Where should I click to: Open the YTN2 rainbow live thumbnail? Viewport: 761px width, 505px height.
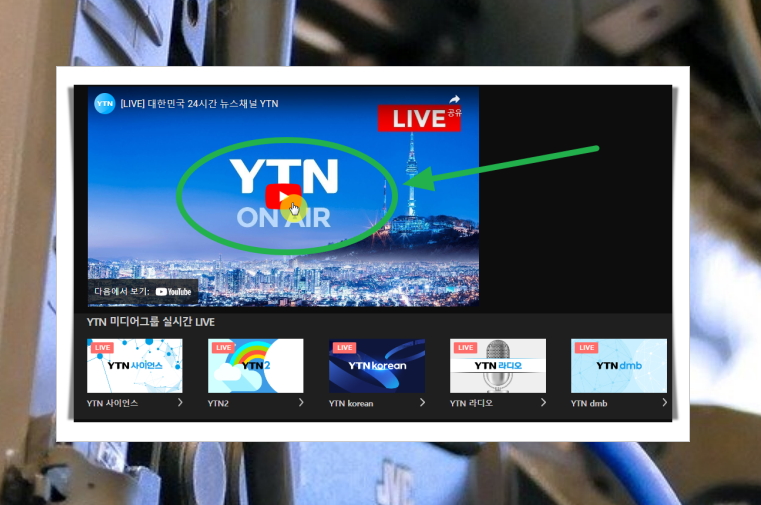(256, 366)
